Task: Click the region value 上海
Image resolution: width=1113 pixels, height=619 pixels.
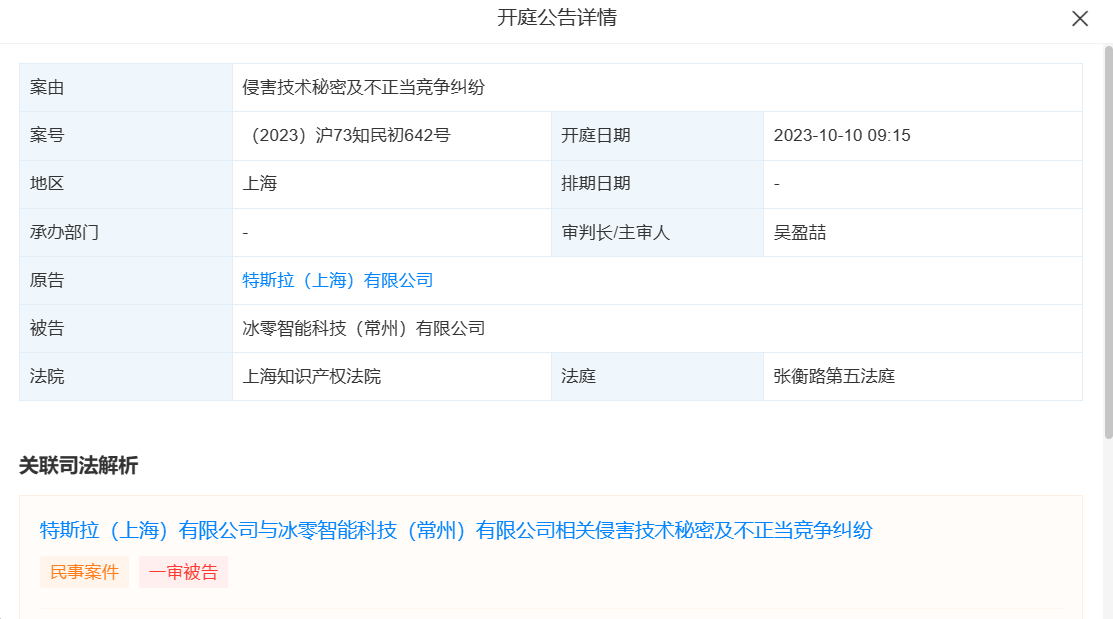Action: (260, 184)
